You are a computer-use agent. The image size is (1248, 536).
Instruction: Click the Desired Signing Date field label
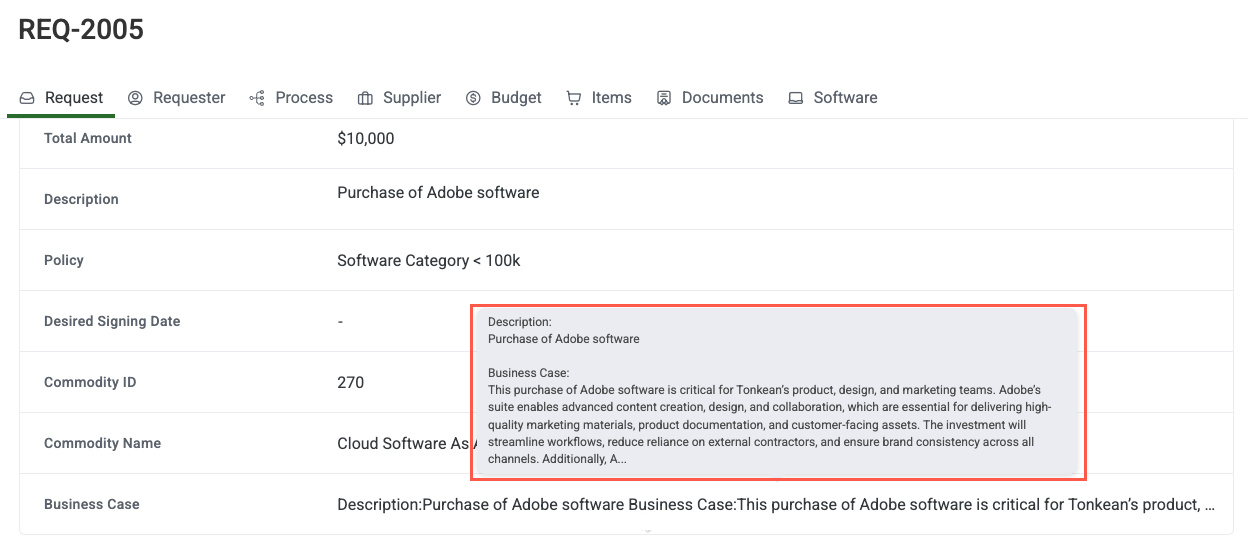[x=112, y=322]
